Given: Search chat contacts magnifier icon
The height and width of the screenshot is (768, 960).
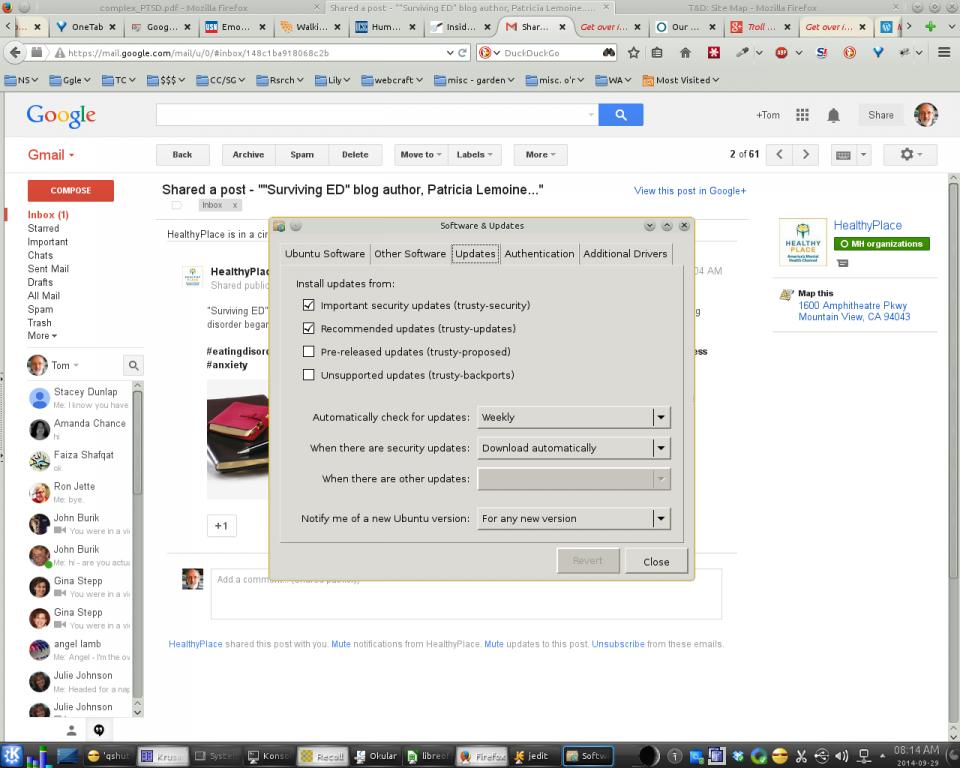Looking at the screenshot, I should 133,366.
